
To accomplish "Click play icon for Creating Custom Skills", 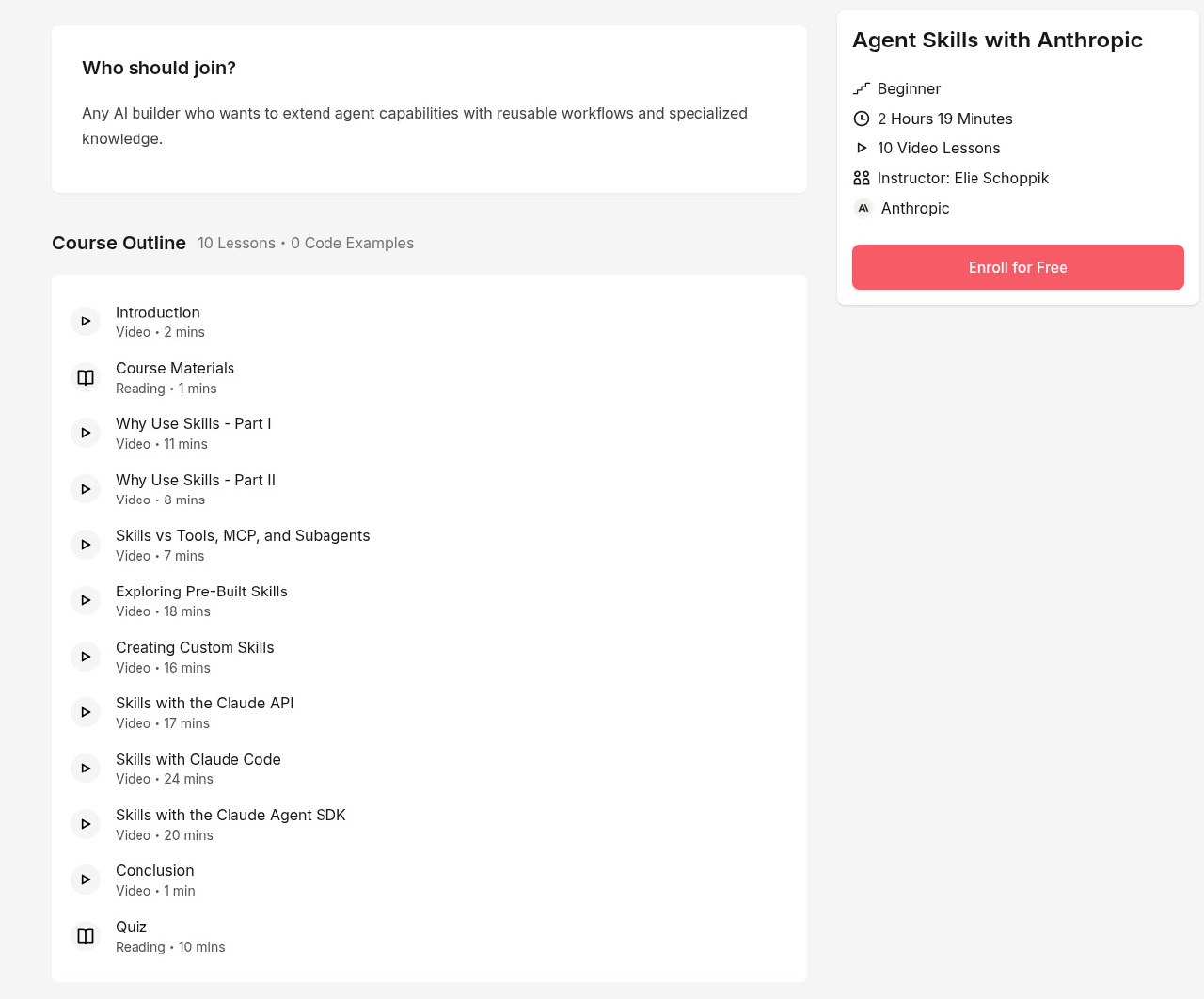I will tap(86, 657).
